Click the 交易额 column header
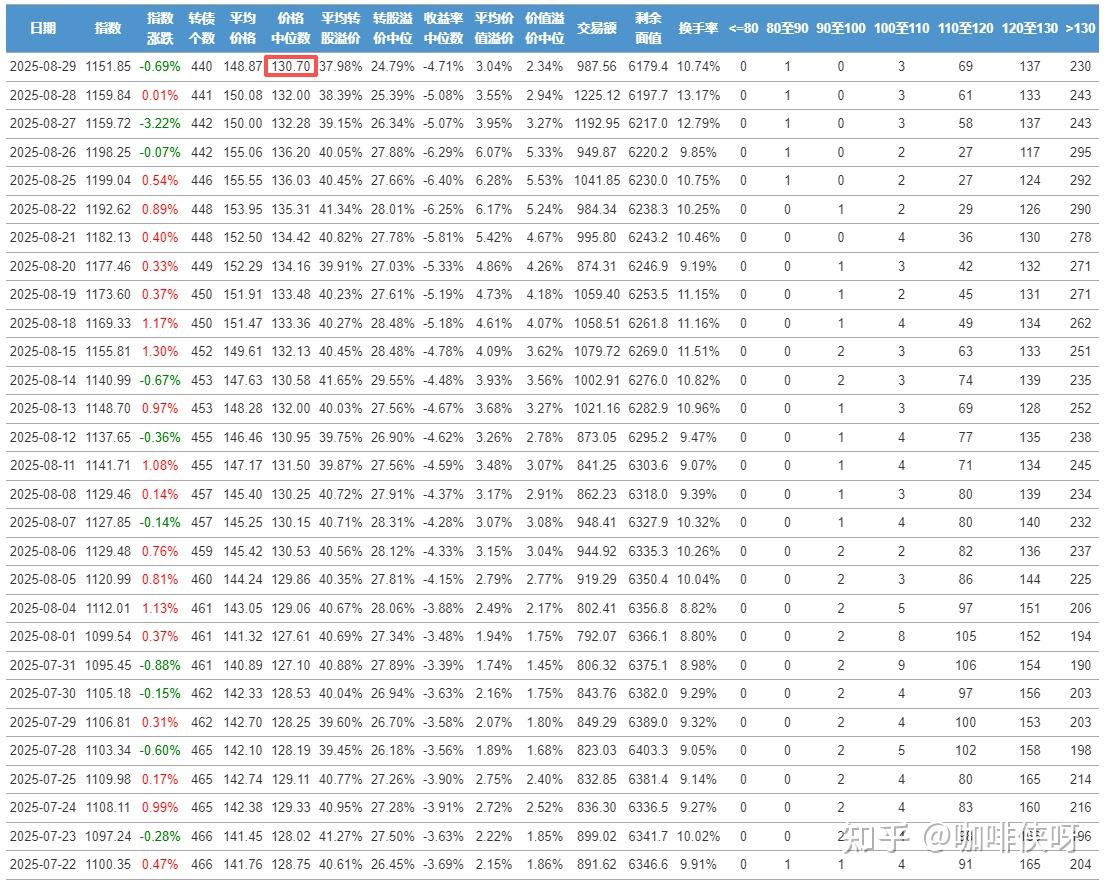Screen dimensions: 1109x885 (596, 28)
